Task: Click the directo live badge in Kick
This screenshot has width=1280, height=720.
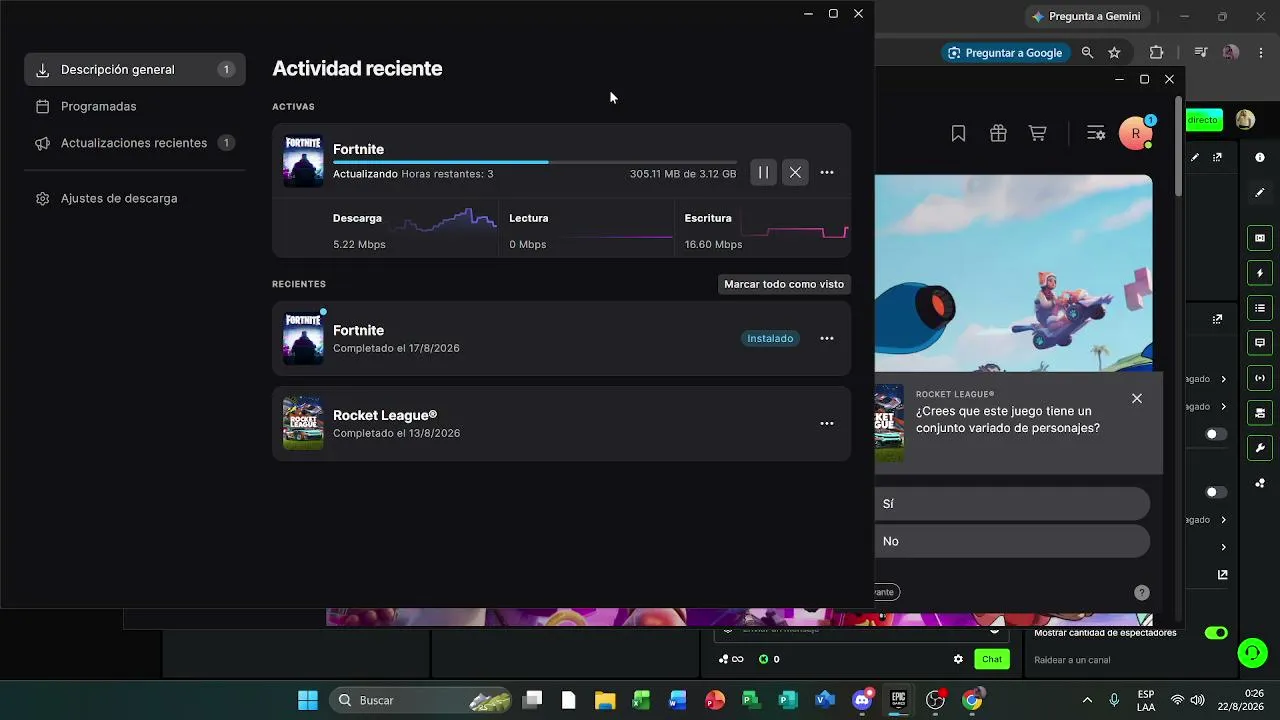Action: pyautogui.click(x=1205, y=120)
